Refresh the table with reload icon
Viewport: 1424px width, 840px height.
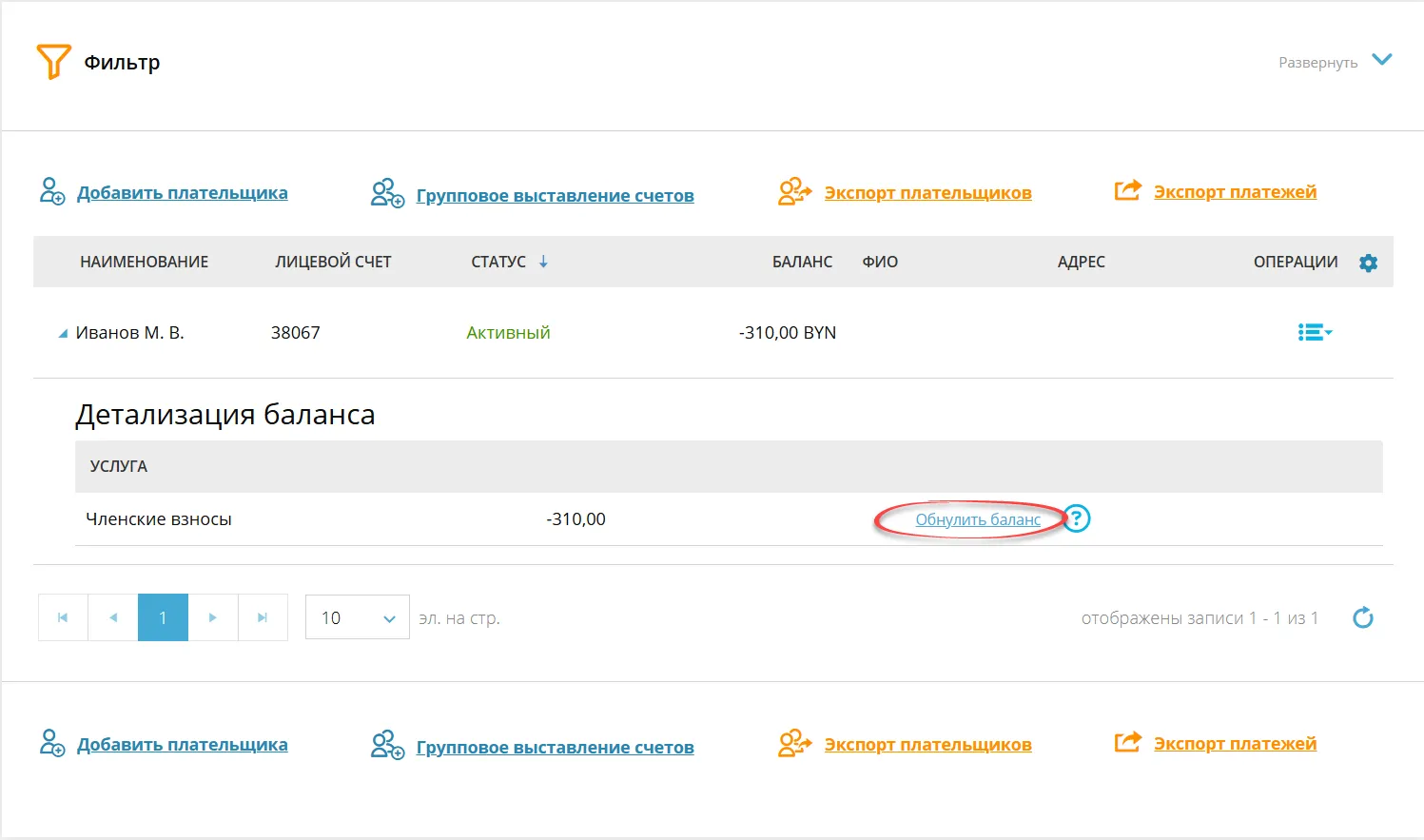click(x=1362, y=617)
